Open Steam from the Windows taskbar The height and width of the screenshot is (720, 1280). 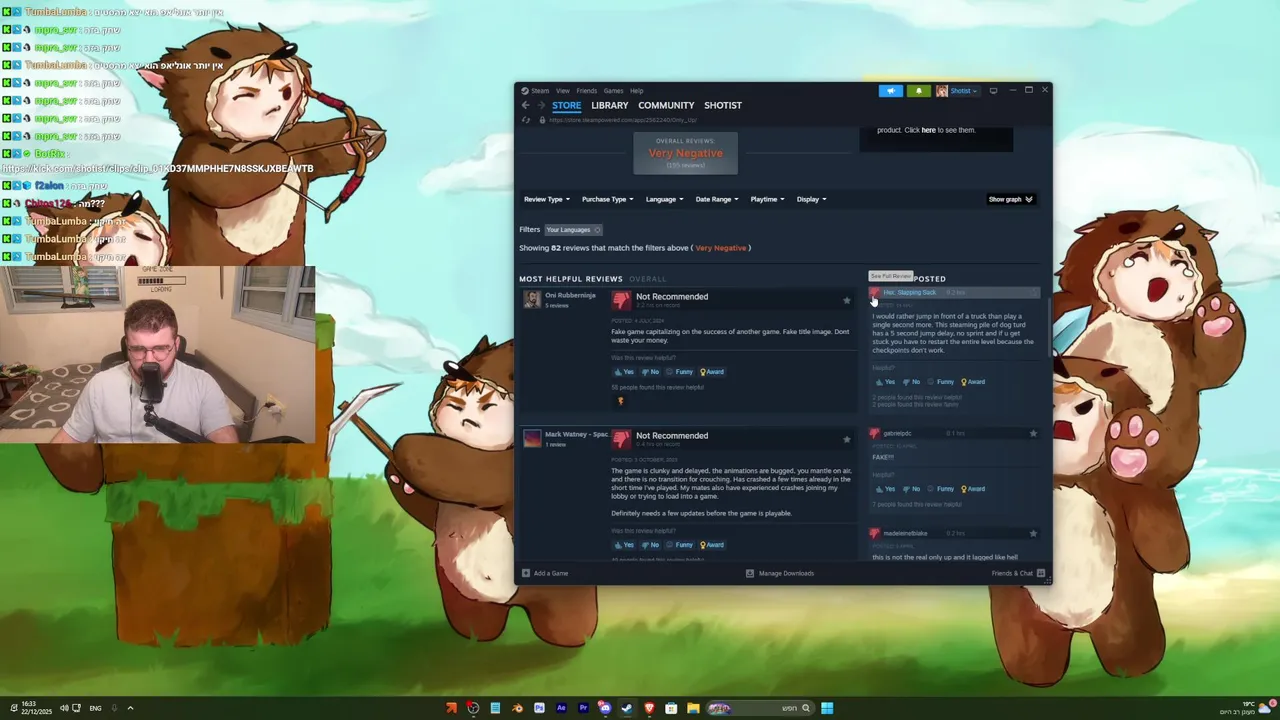[x=627, y=708]
